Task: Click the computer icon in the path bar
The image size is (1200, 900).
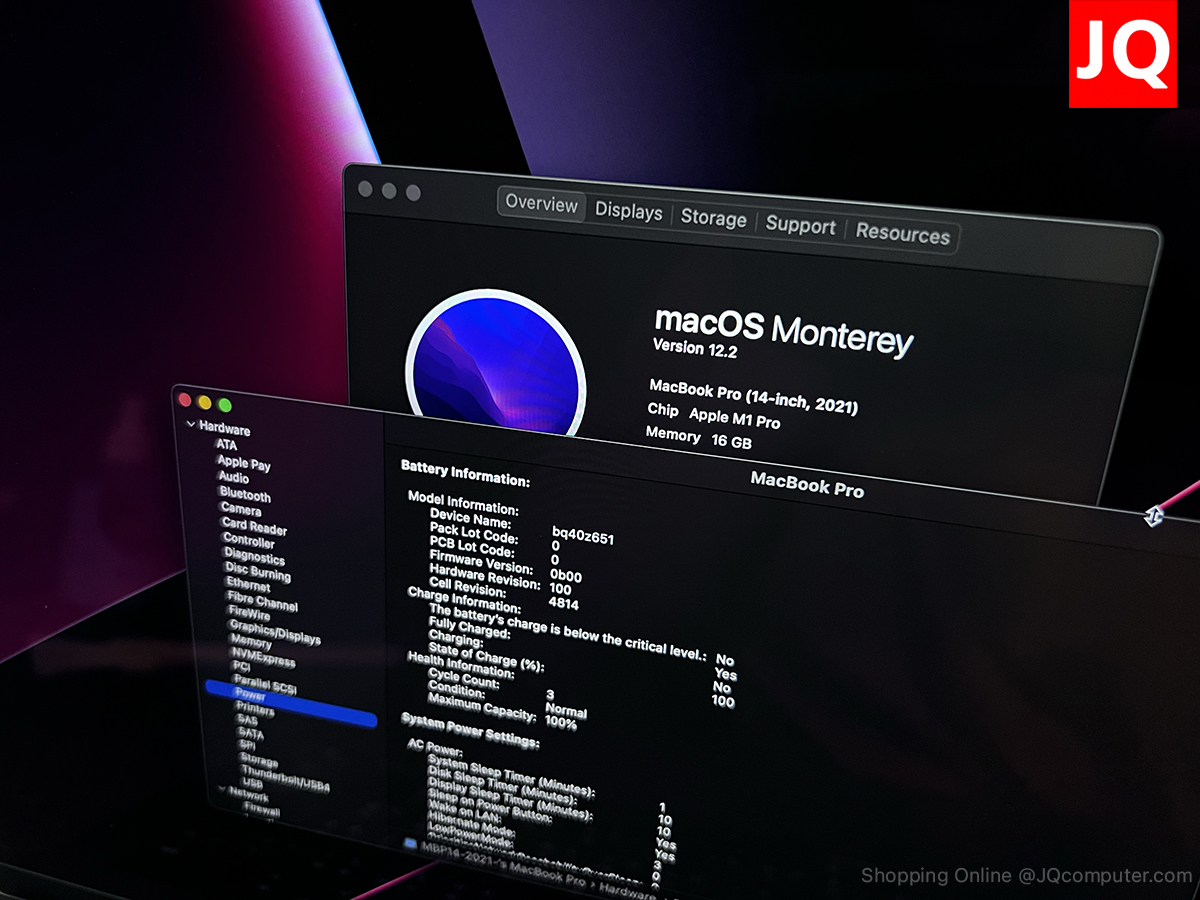Action: [x=410, y=844]
